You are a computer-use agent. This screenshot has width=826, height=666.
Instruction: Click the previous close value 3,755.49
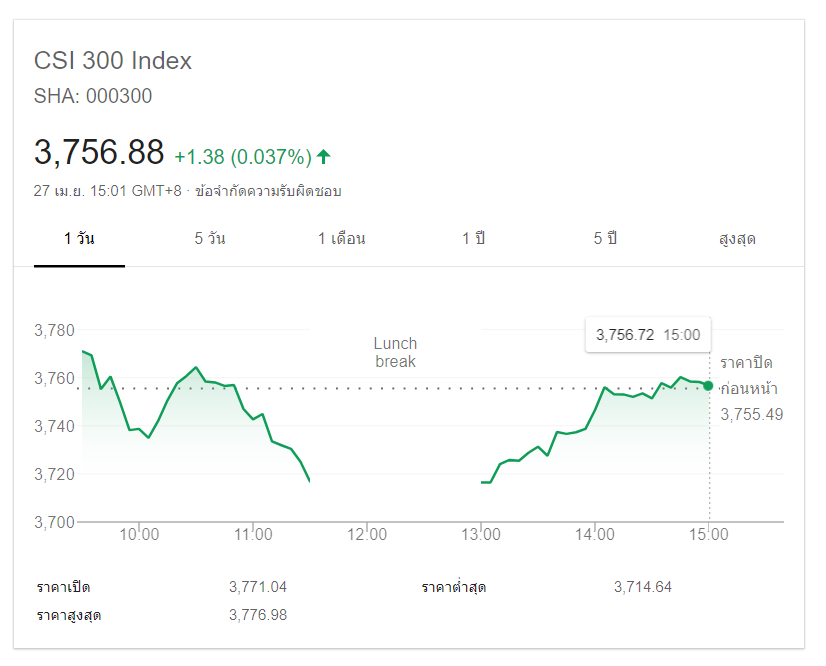tap(751, 414)
